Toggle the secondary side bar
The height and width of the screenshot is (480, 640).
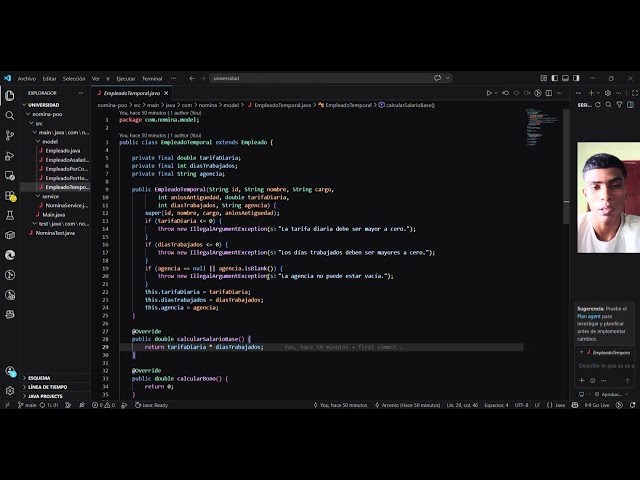point(576,78)
